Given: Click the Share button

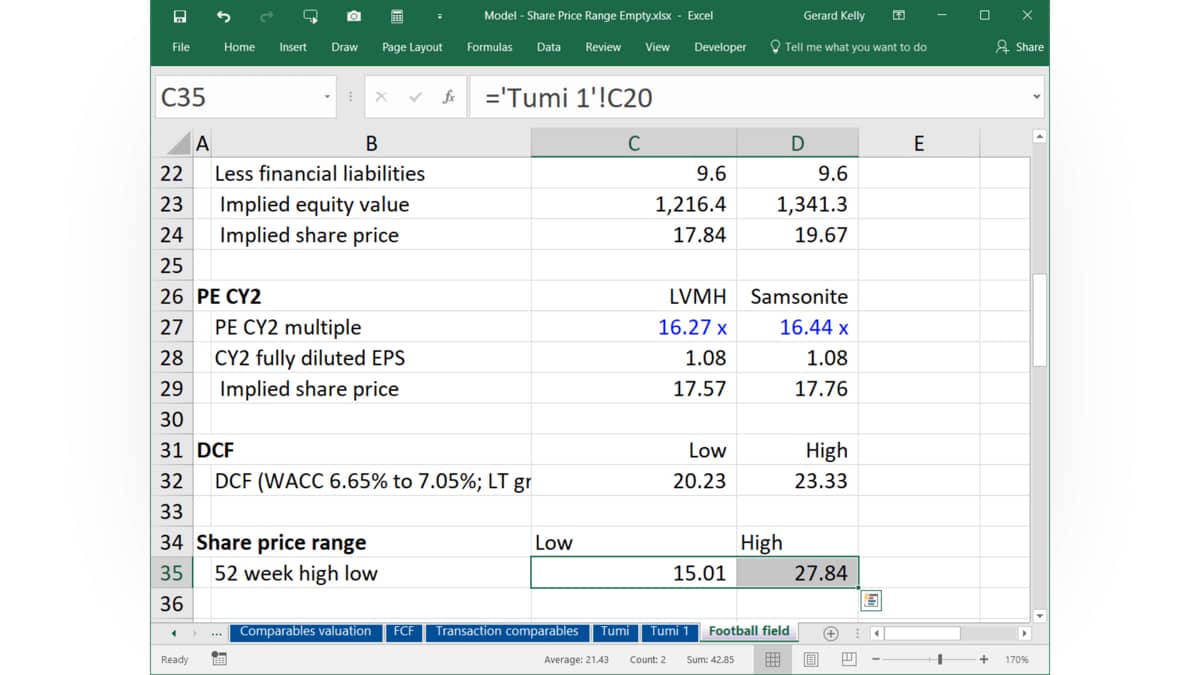Looking at the screenshot, I should (1020, 47).
